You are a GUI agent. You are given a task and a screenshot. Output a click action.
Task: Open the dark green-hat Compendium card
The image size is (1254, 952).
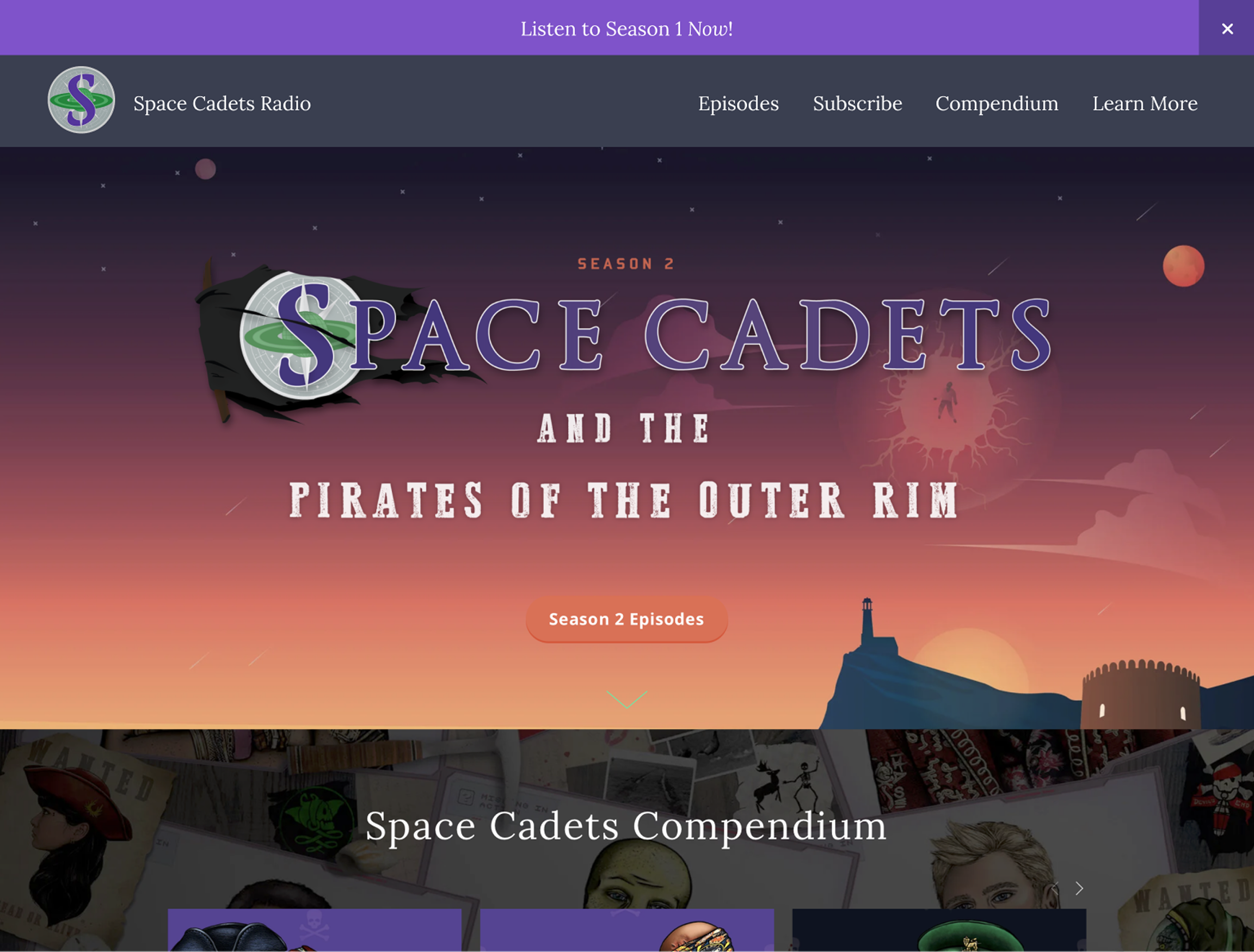[x=939, y=930]
